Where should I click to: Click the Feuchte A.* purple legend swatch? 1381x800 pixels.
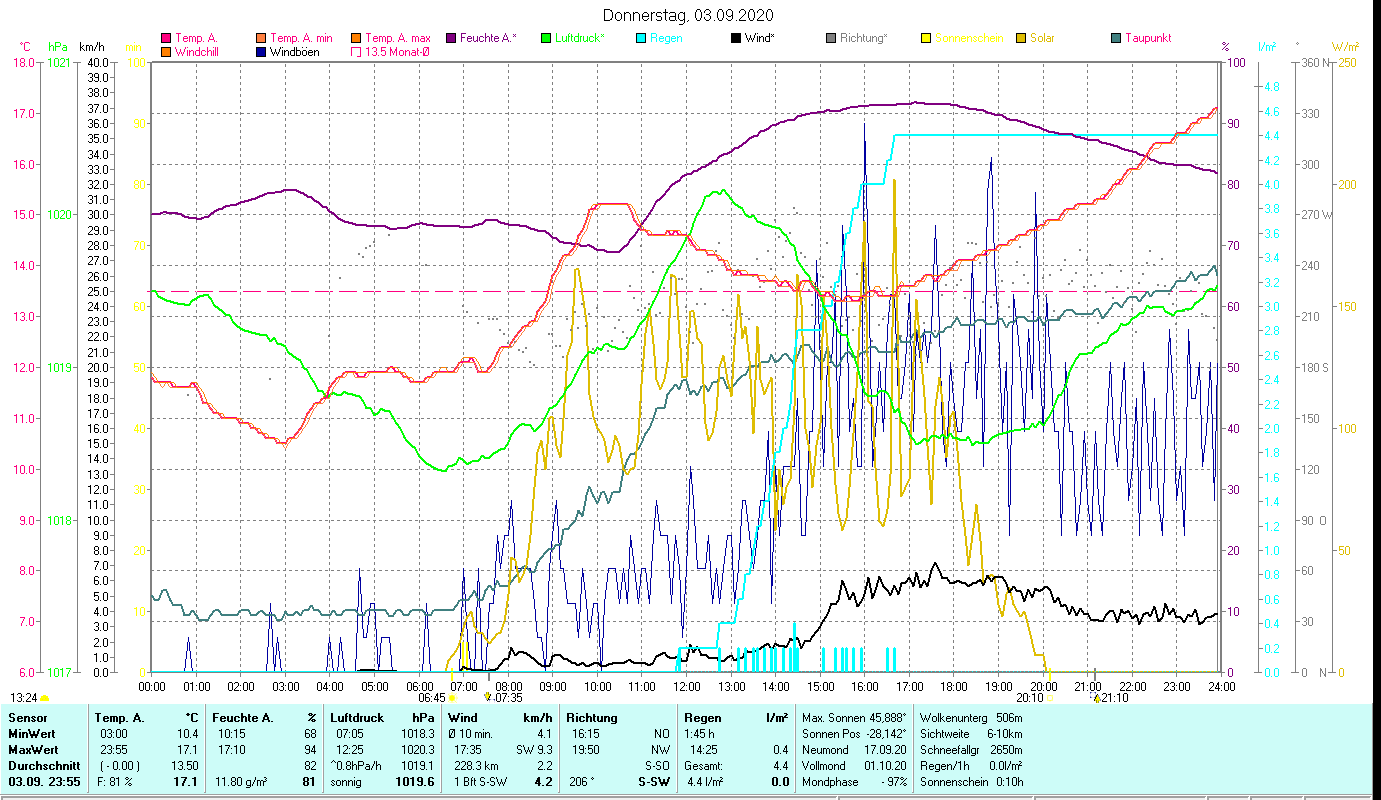pyautogui.click(x=450, y=38)
